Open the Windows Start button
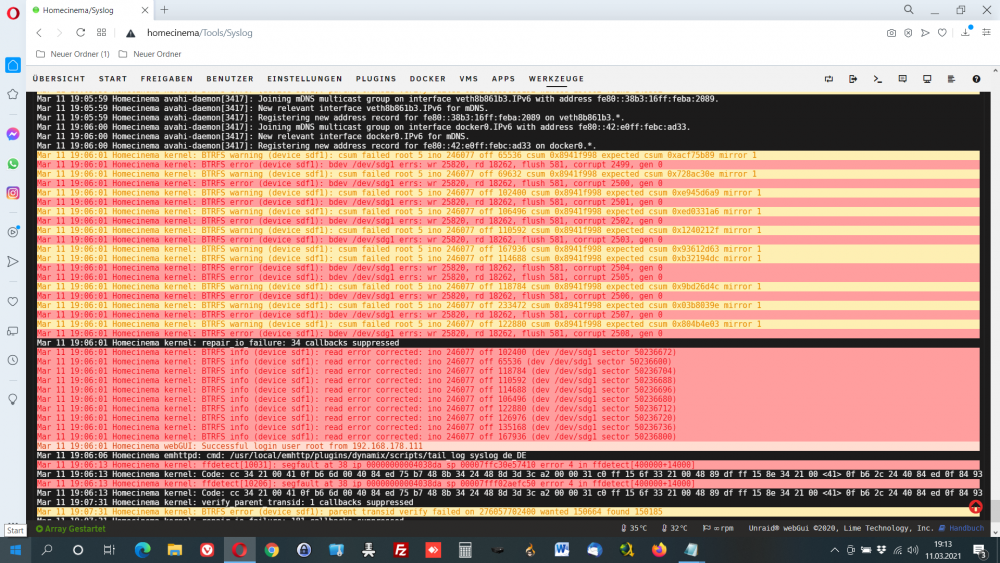 [x=15, y=550]
